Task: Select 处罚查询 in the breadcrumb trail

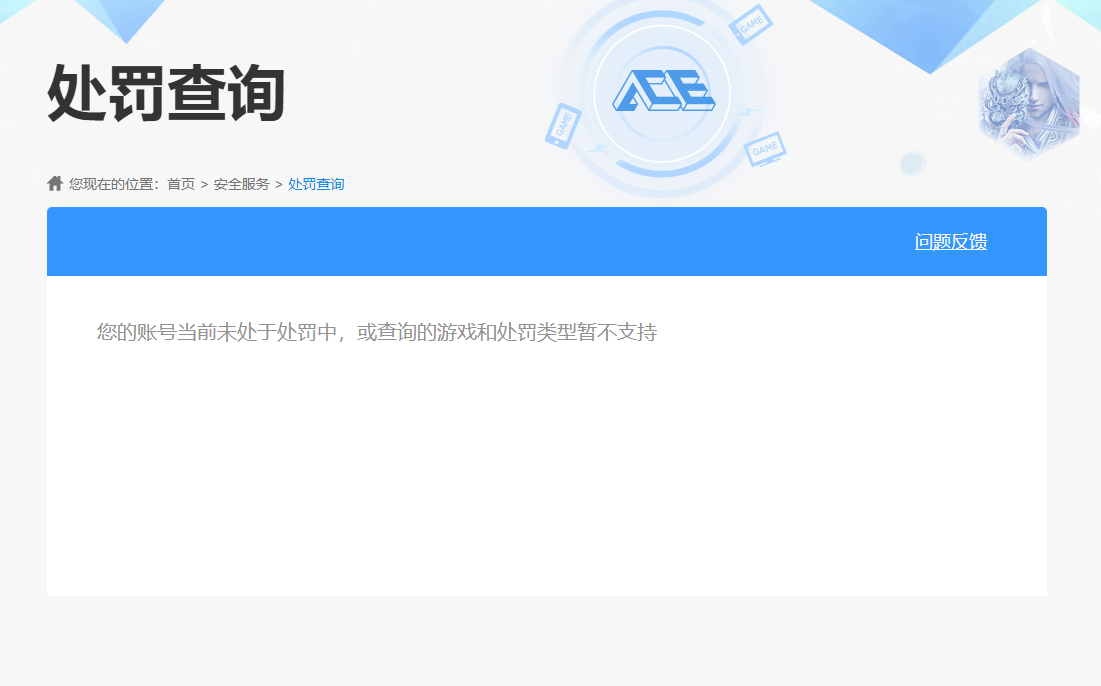Action: point(315,184)
